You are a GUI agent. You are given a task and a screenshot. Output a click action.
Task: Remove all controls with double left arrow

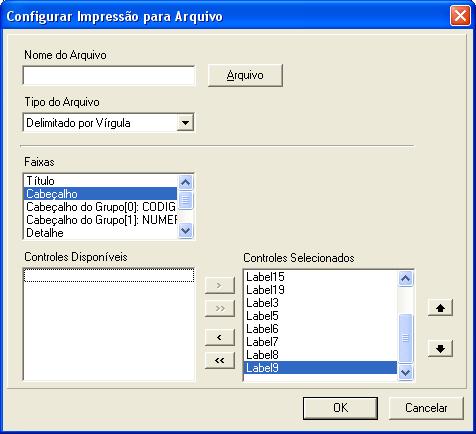pyautogui.click(x=220, y=360)
